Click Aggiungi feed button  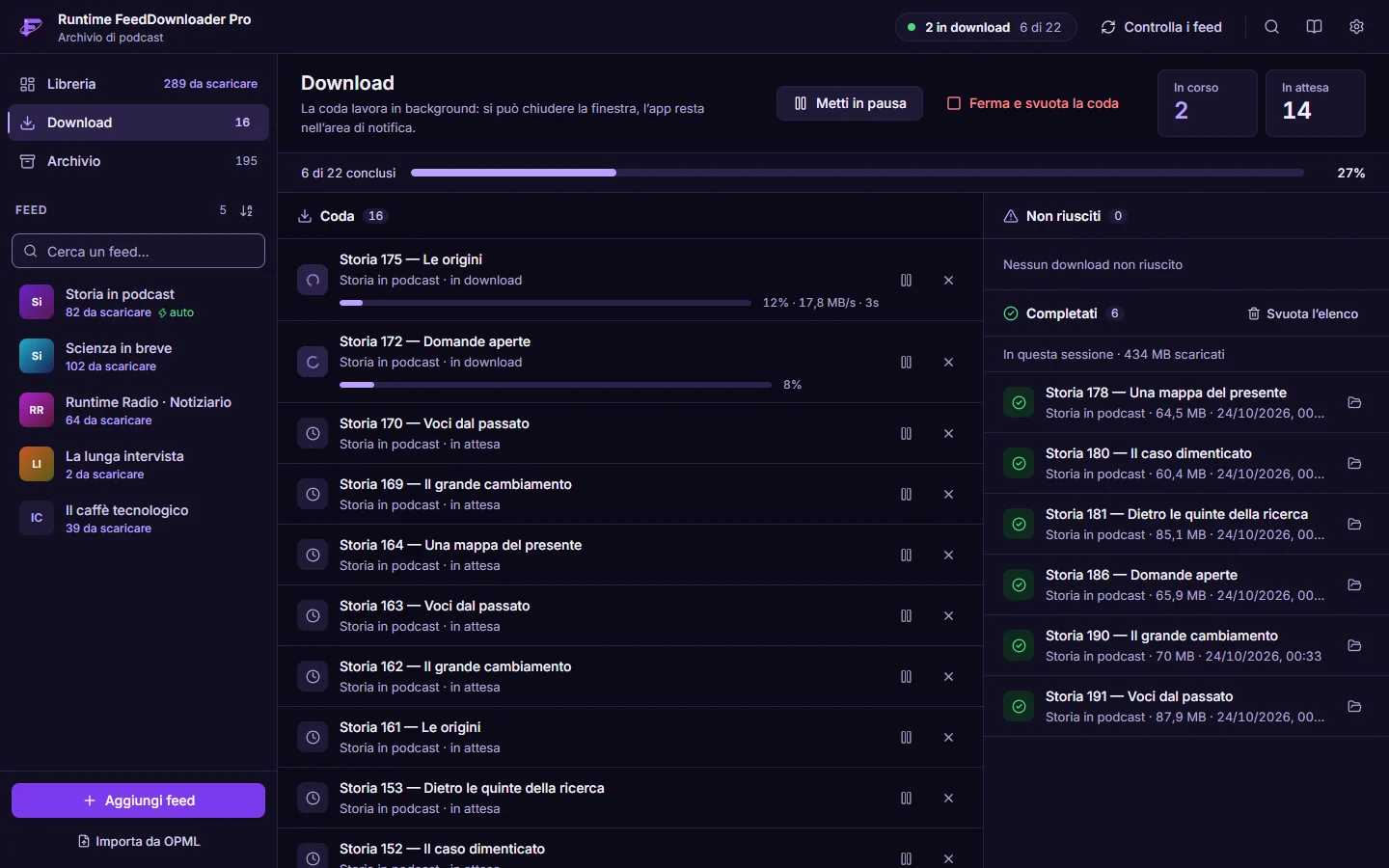[x=138, y=800]
